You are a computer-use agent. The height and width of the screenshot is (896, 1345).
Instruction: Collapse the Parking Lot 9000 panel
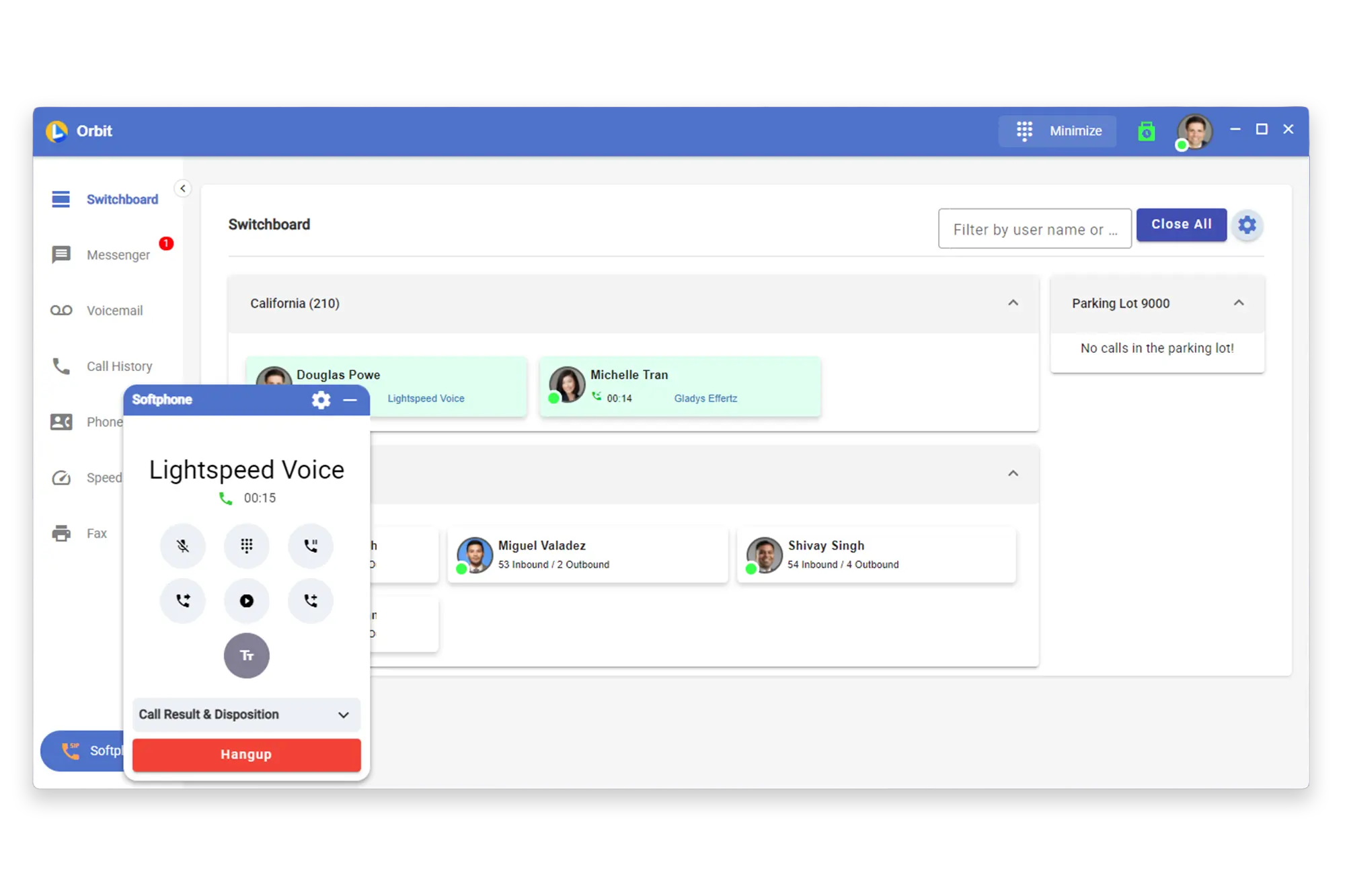pyautogui.click(x=1239, y=304)
